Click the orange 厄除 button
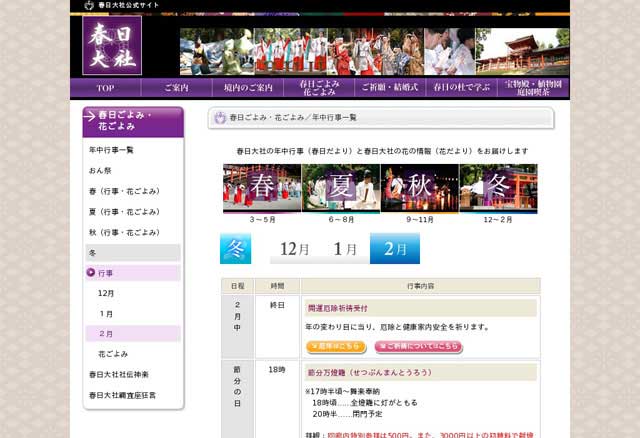 click(x=336, y=347)
